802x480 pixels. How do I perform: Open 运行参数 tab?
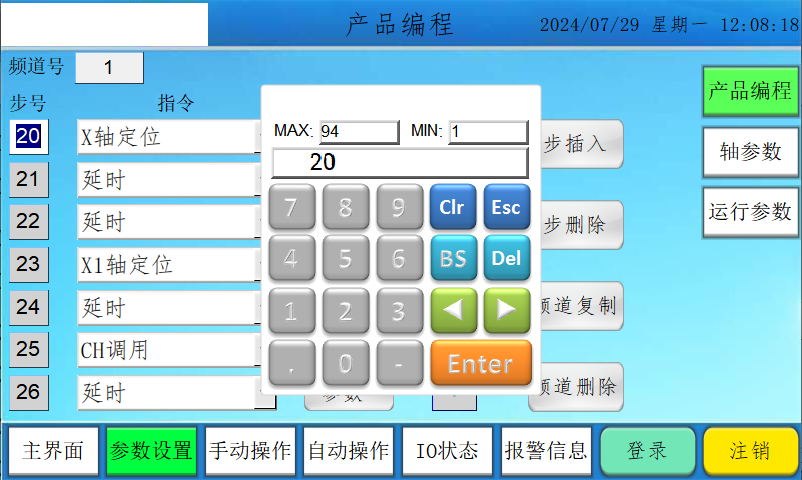click(750, 212)
